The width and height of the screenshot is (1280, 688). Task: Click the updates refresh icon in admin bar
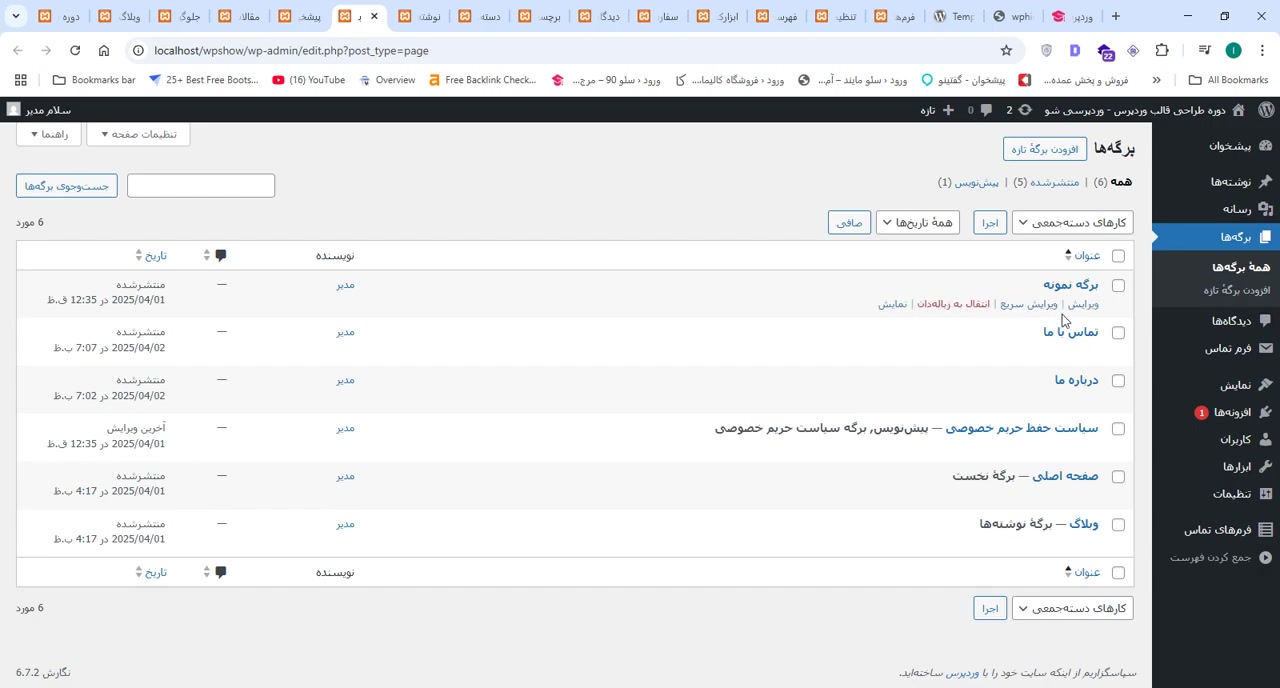pyautogui.click(x=1025, y=110)
